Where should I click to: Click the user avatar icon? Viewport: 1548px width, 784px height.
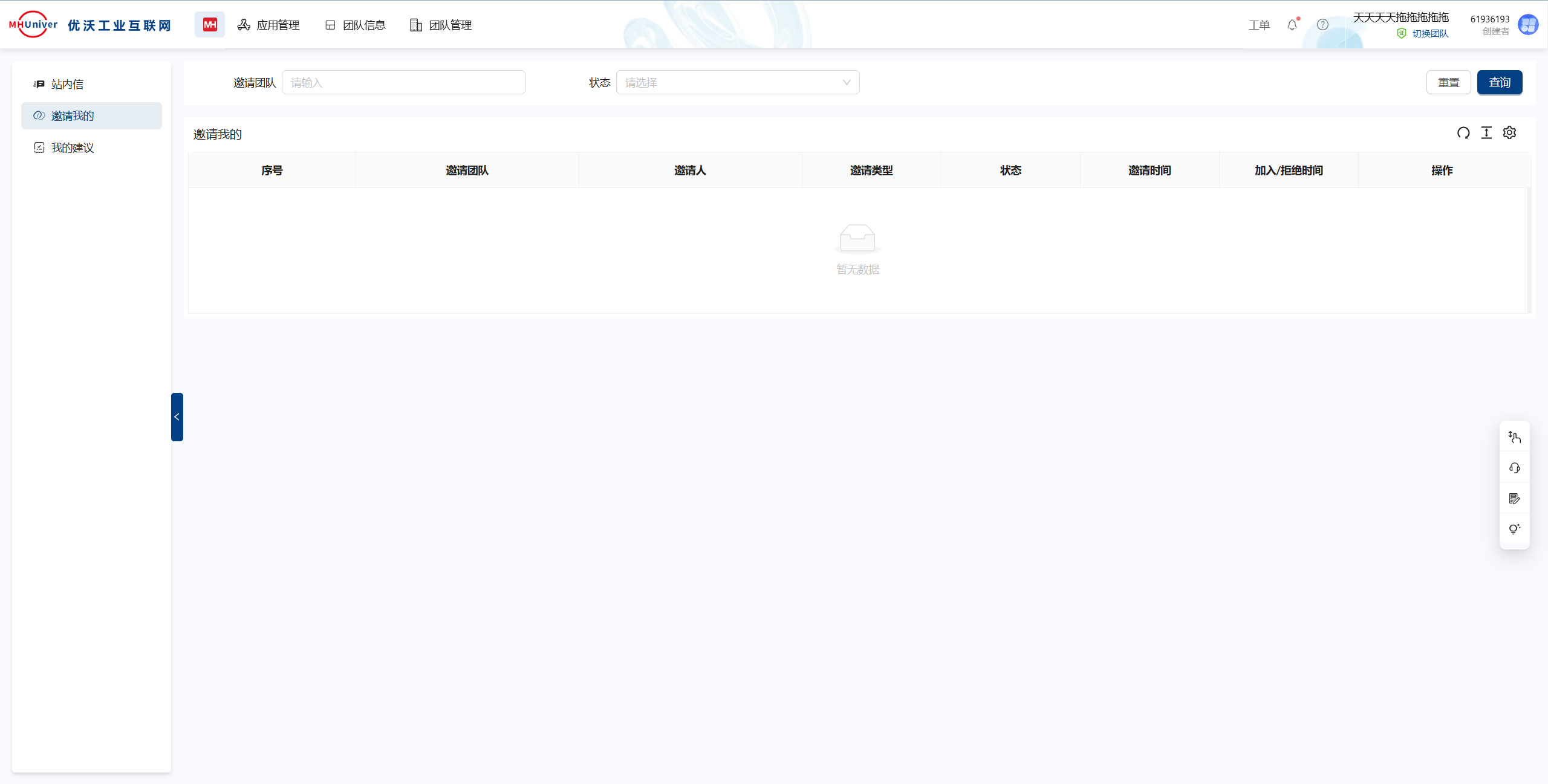coord(1528,25)
